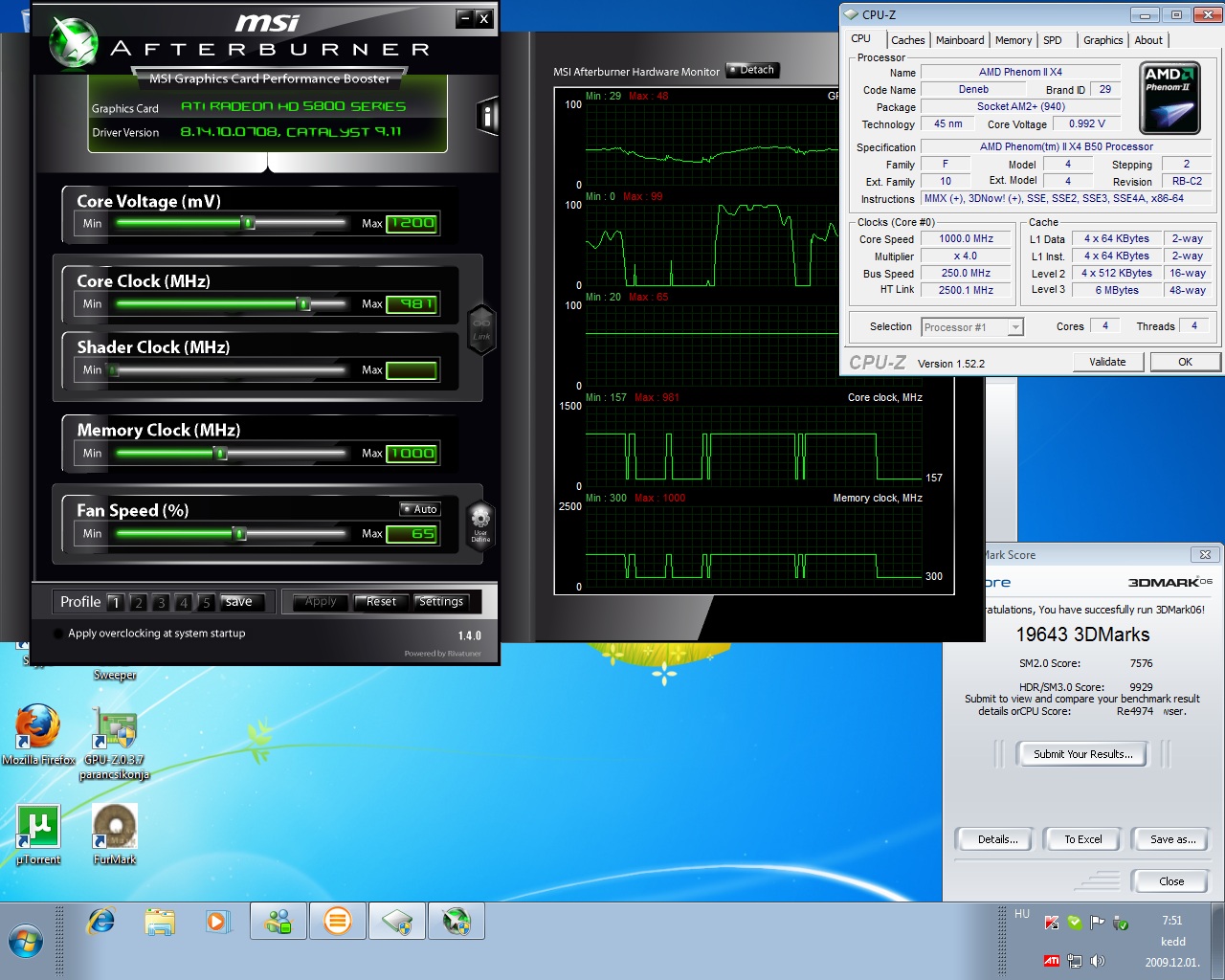Edit the Core Clock value 981
Viewport: 1225px width, 980px height.
point(412,303)
